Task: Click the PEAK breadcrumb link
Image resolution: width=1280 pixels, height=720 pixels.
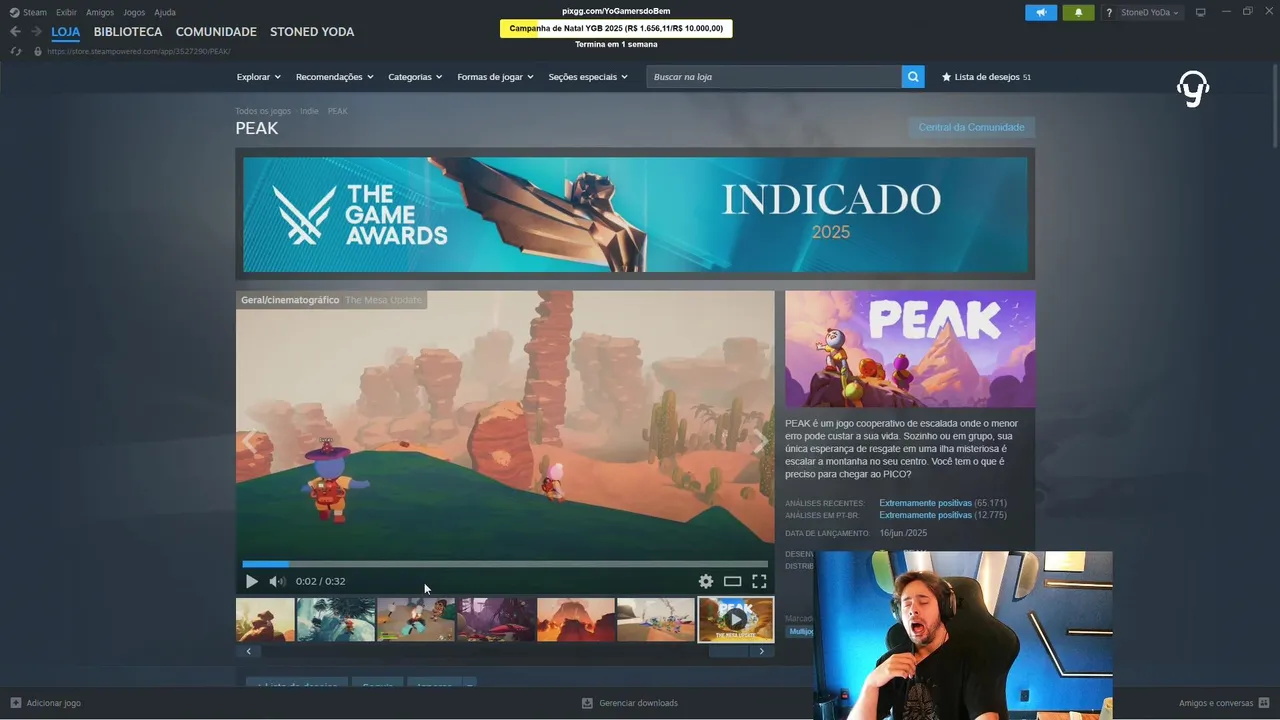Action: tap(338, 111)
